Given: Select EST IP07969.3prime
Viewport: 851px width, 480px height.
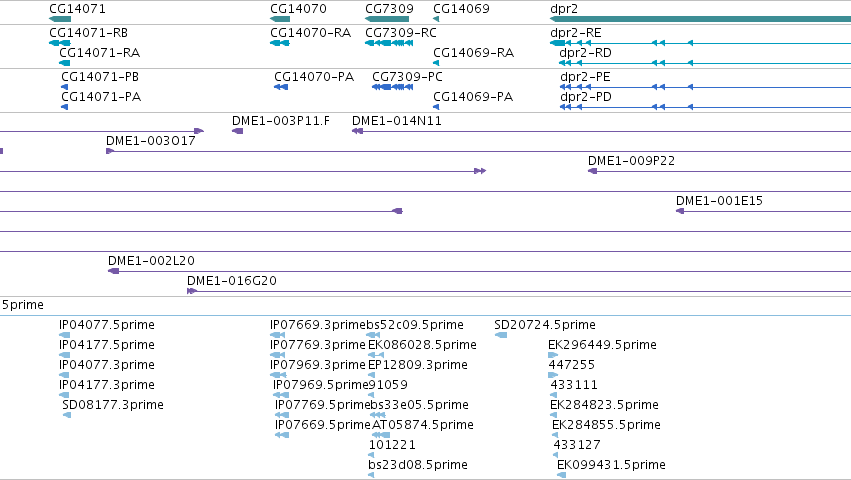Looking at the screenshot, I should (317, 365).
